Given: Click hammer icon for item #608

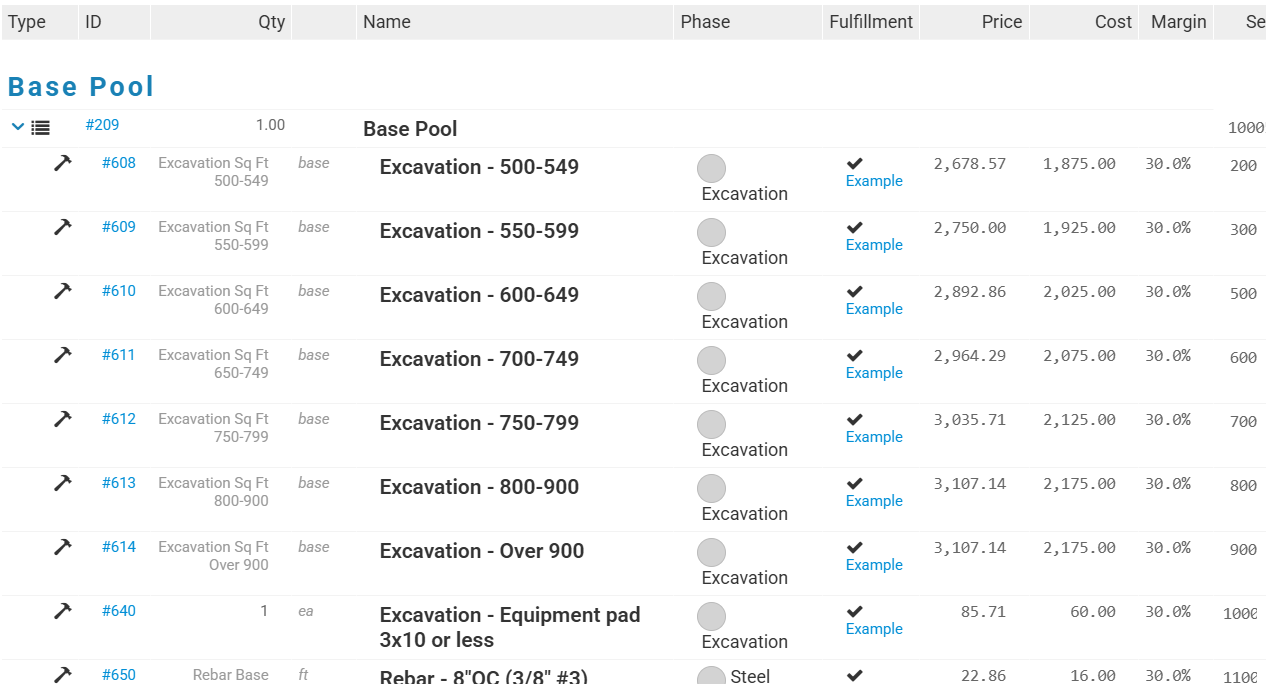Looking at the screenshot, I should click(63, 163).
